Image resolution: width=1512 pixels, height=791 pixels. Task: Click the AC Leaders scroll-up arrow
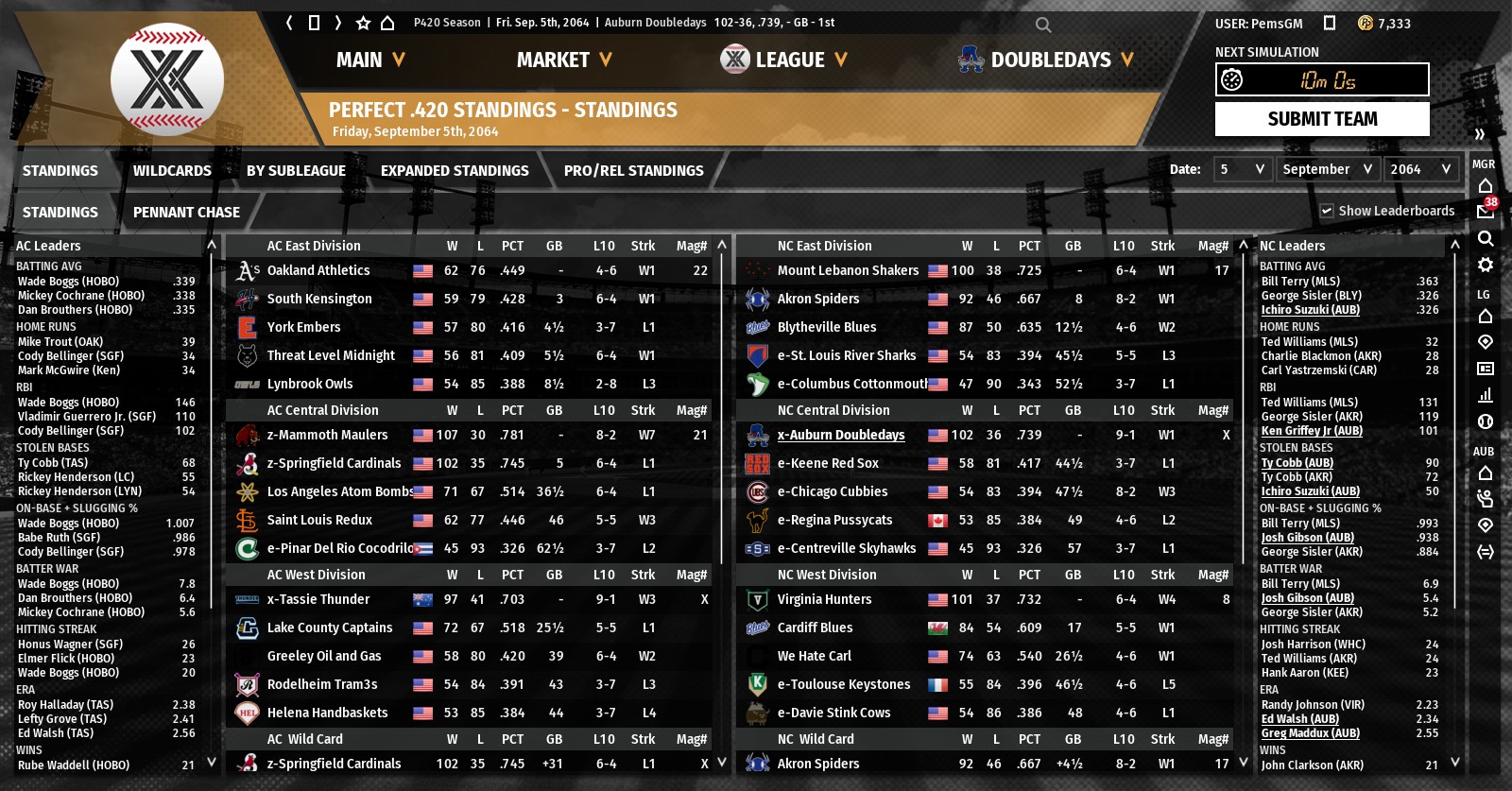point(212,246)
